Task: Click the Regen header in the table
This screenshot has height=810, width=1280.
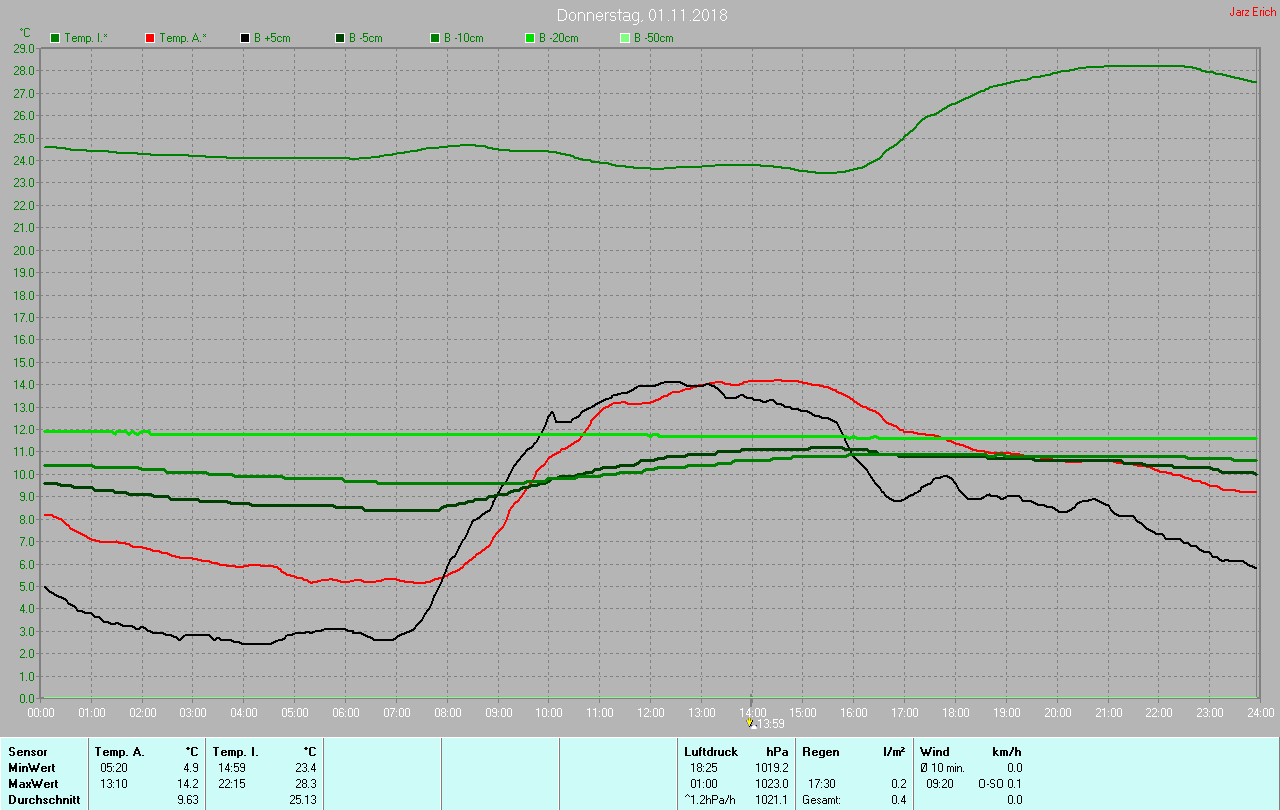Action: pyautogui.click(x=820, y=751)
